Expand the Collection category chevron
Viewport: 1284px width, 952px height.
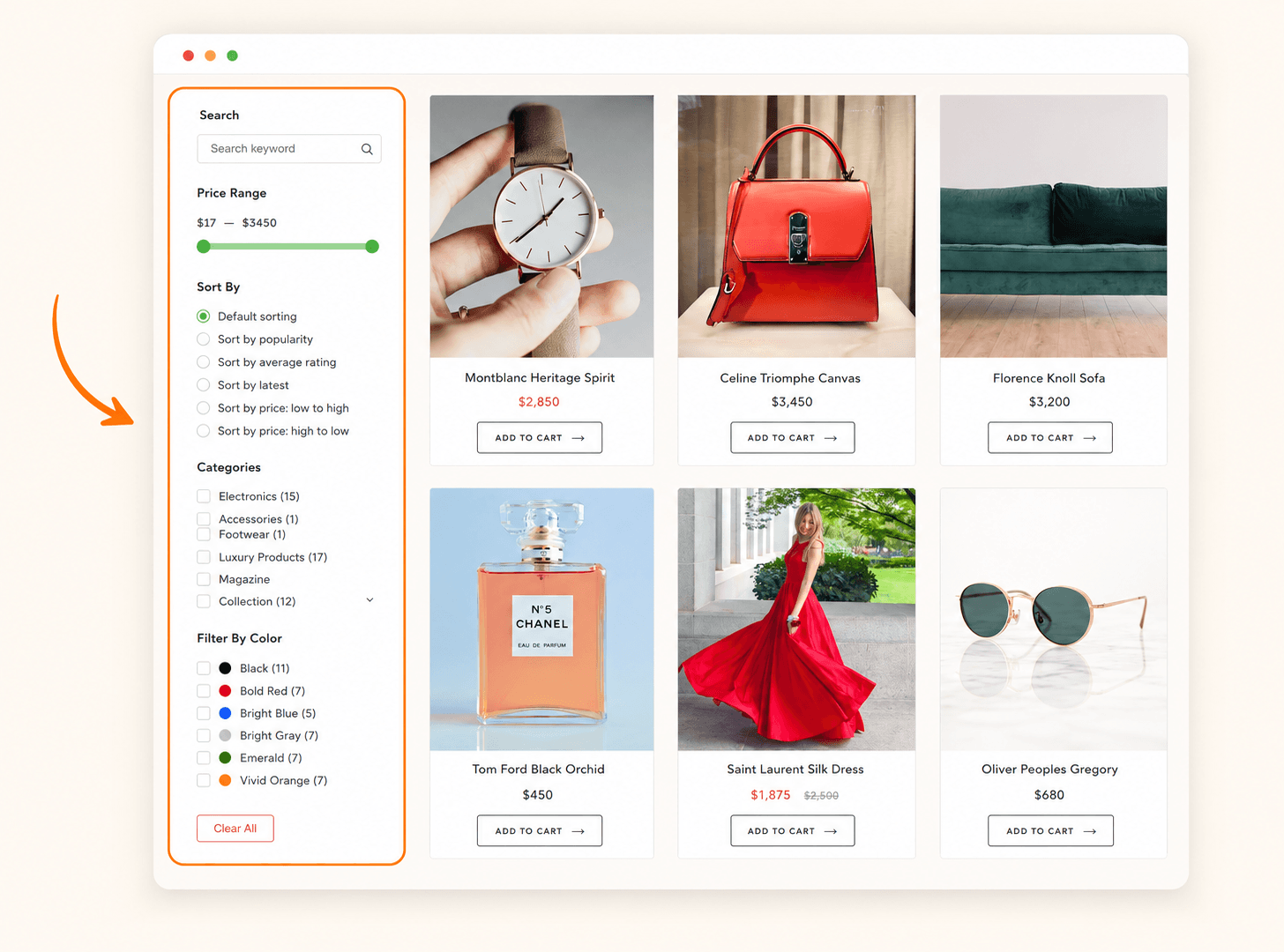[370, 600]
